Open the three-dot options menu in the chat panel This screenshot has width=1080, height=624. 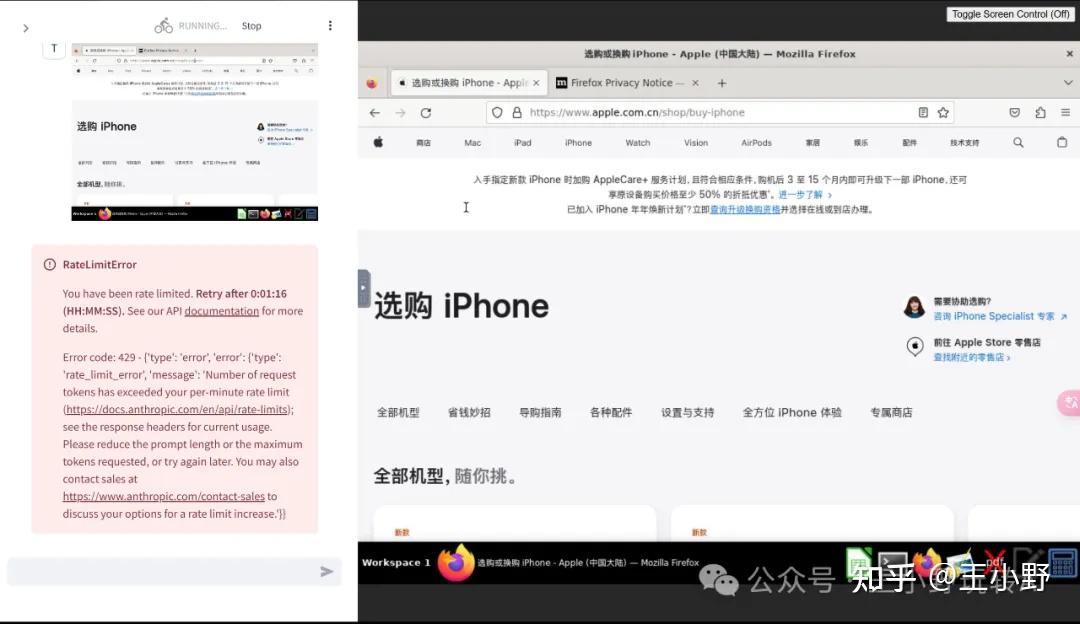[x=330, y=25]
